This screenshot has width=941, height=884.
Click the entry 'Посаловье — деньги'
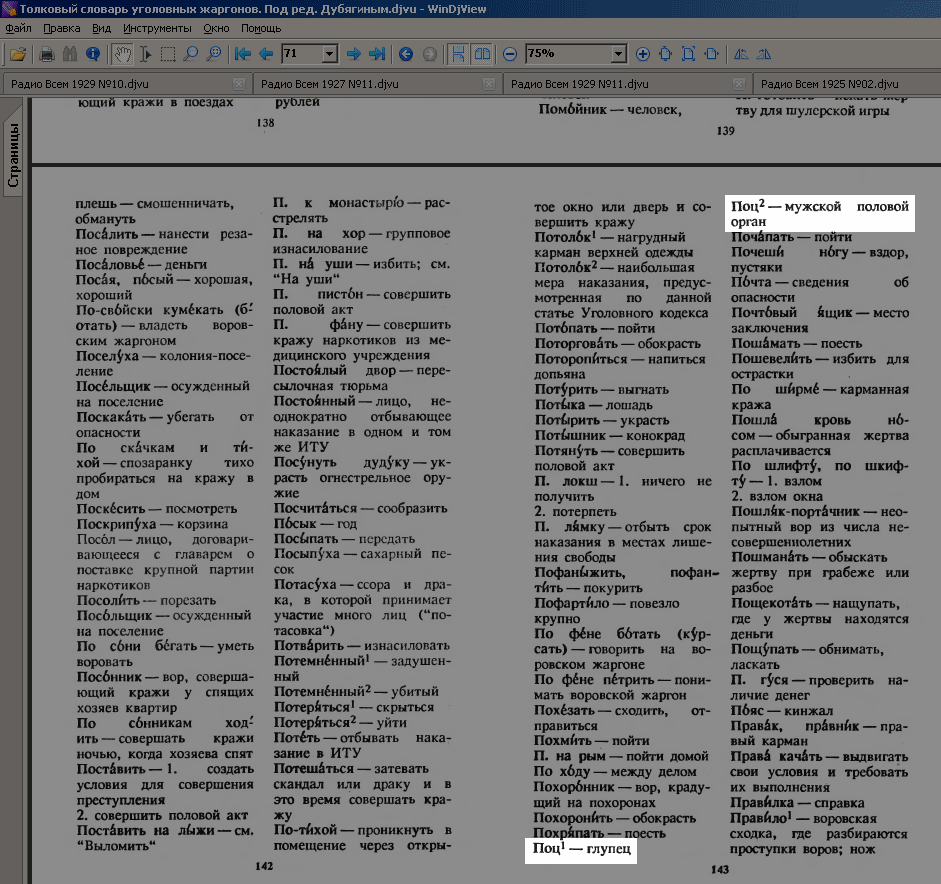141,265
